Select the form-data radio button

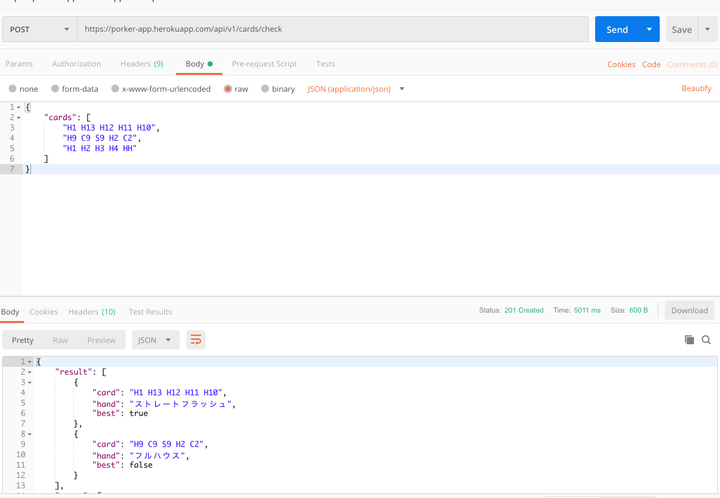55,89
